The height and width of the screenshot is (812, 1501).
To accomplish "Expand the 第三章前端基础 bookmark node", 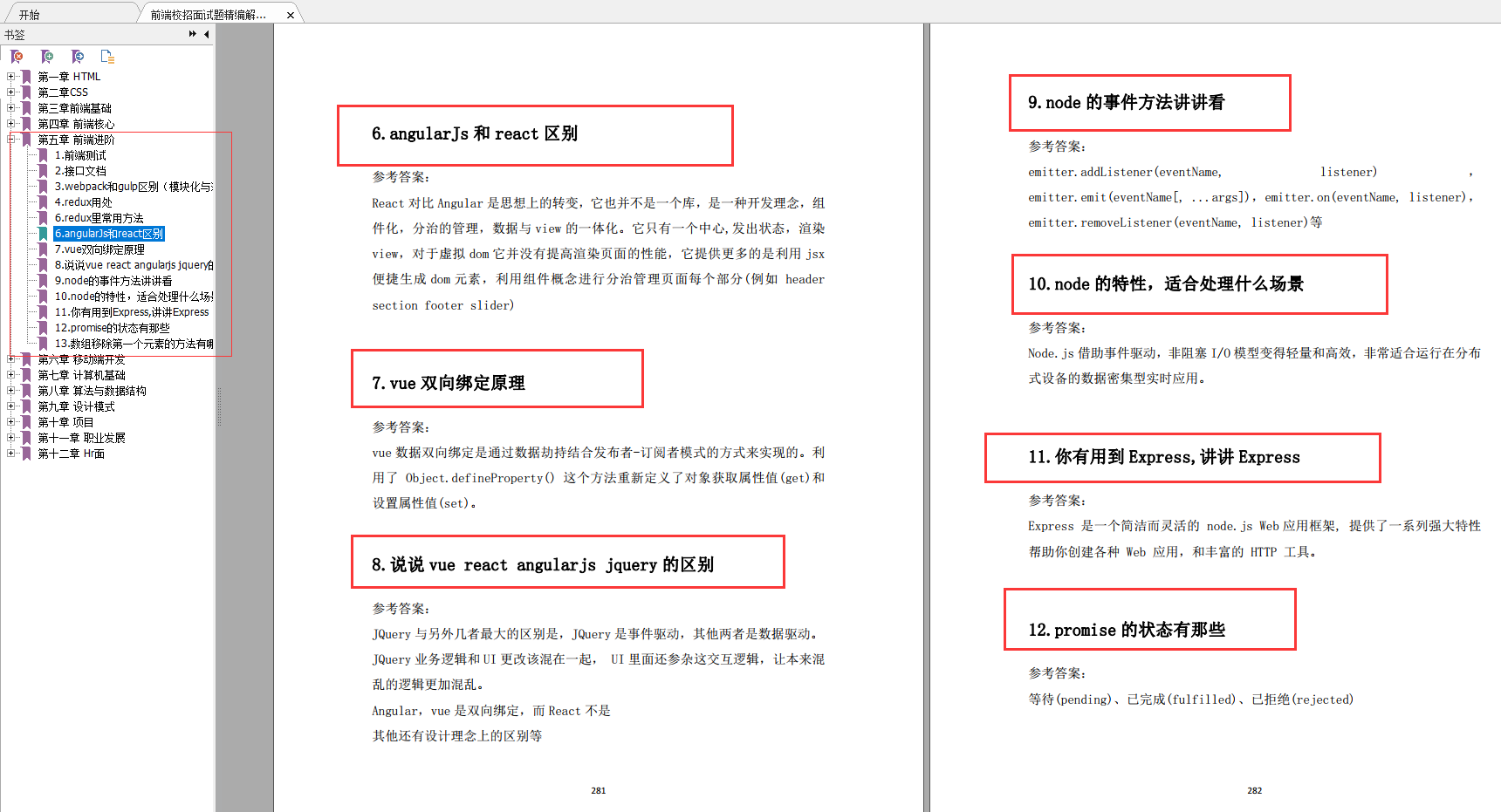I will pyautogui.click(x=11, y=108).
